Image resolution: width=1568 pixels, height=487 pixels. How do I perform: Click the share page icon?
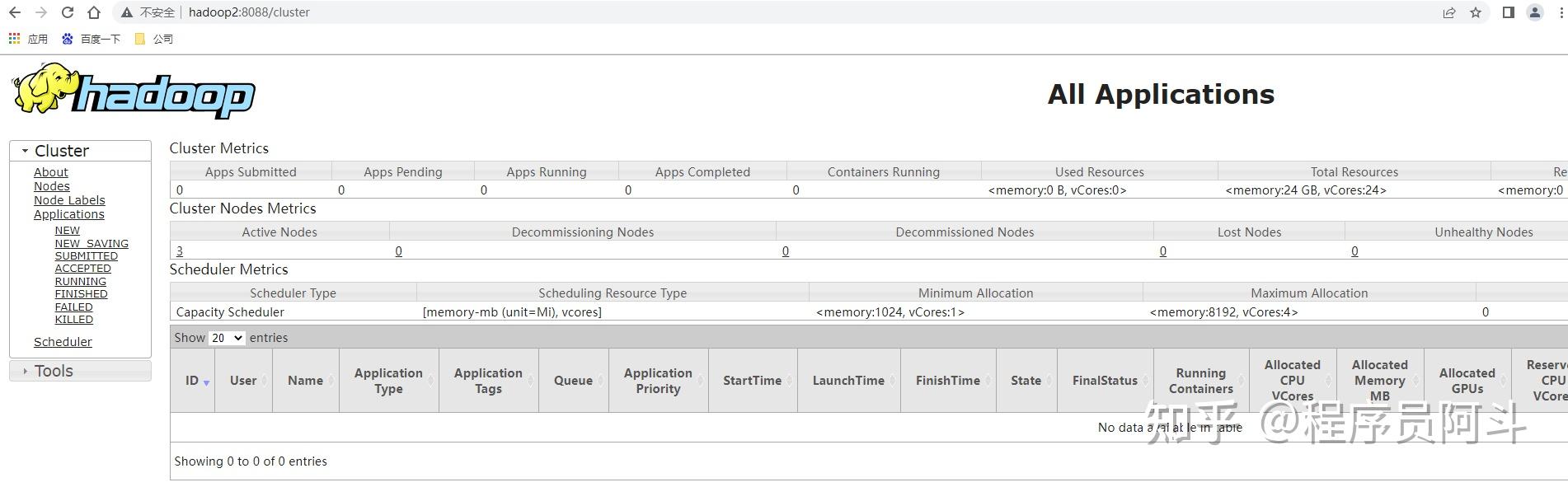click(x=1448, y=12)
